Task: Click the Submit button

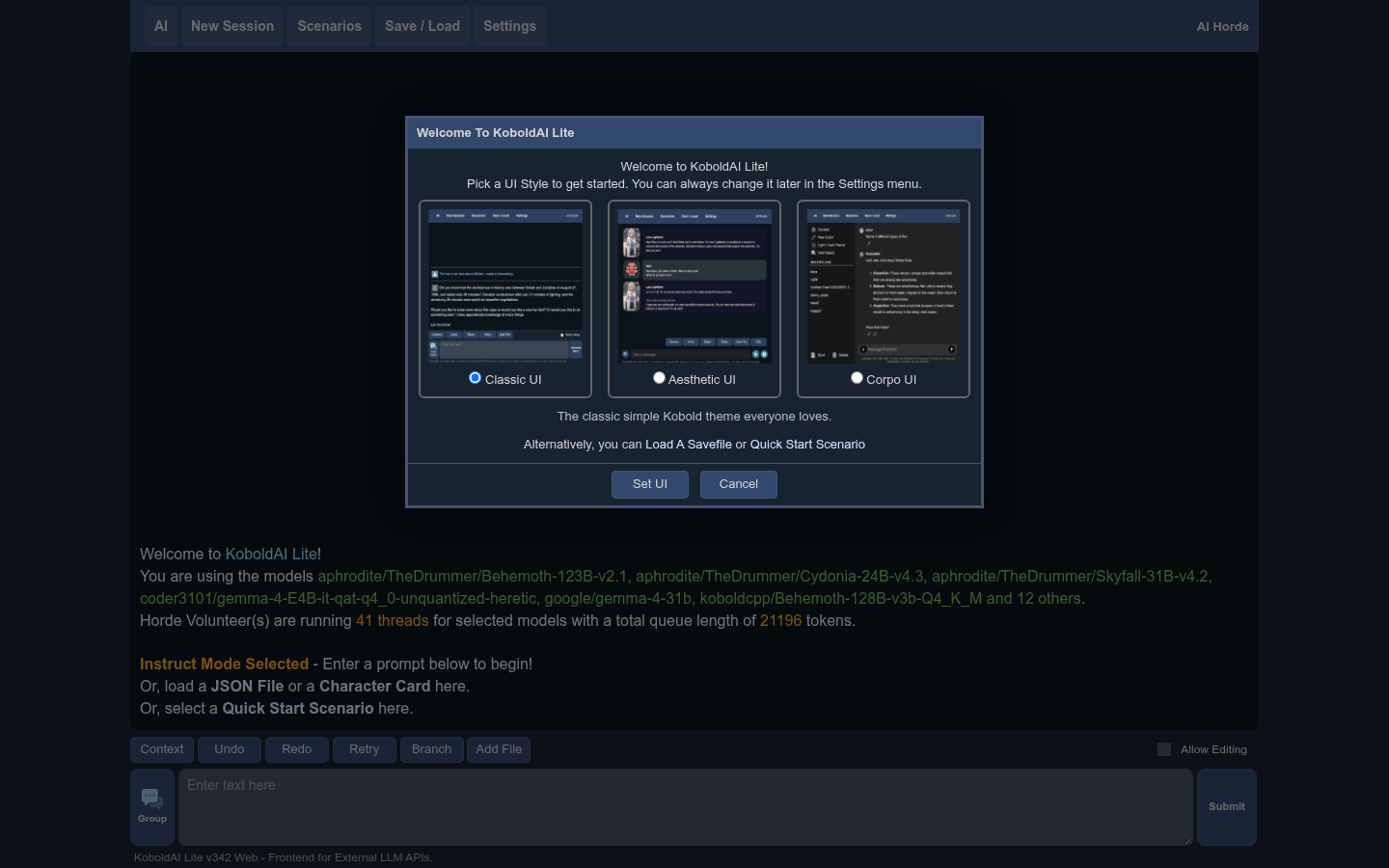Action: click(x=1227, y=807)
